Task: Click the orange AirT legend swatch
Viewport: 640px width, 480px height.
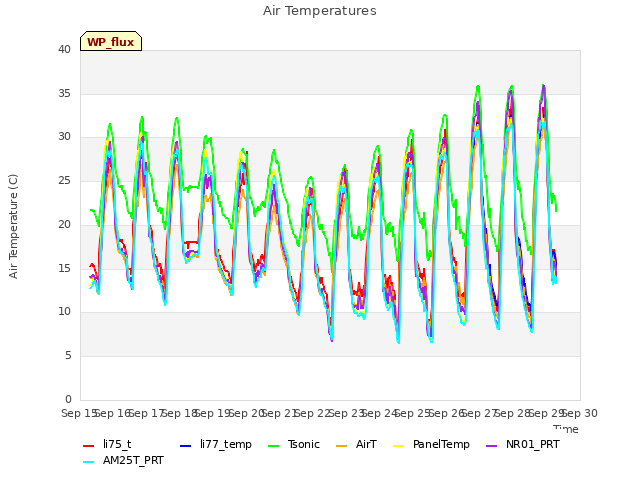Action: tap(341, 446)
